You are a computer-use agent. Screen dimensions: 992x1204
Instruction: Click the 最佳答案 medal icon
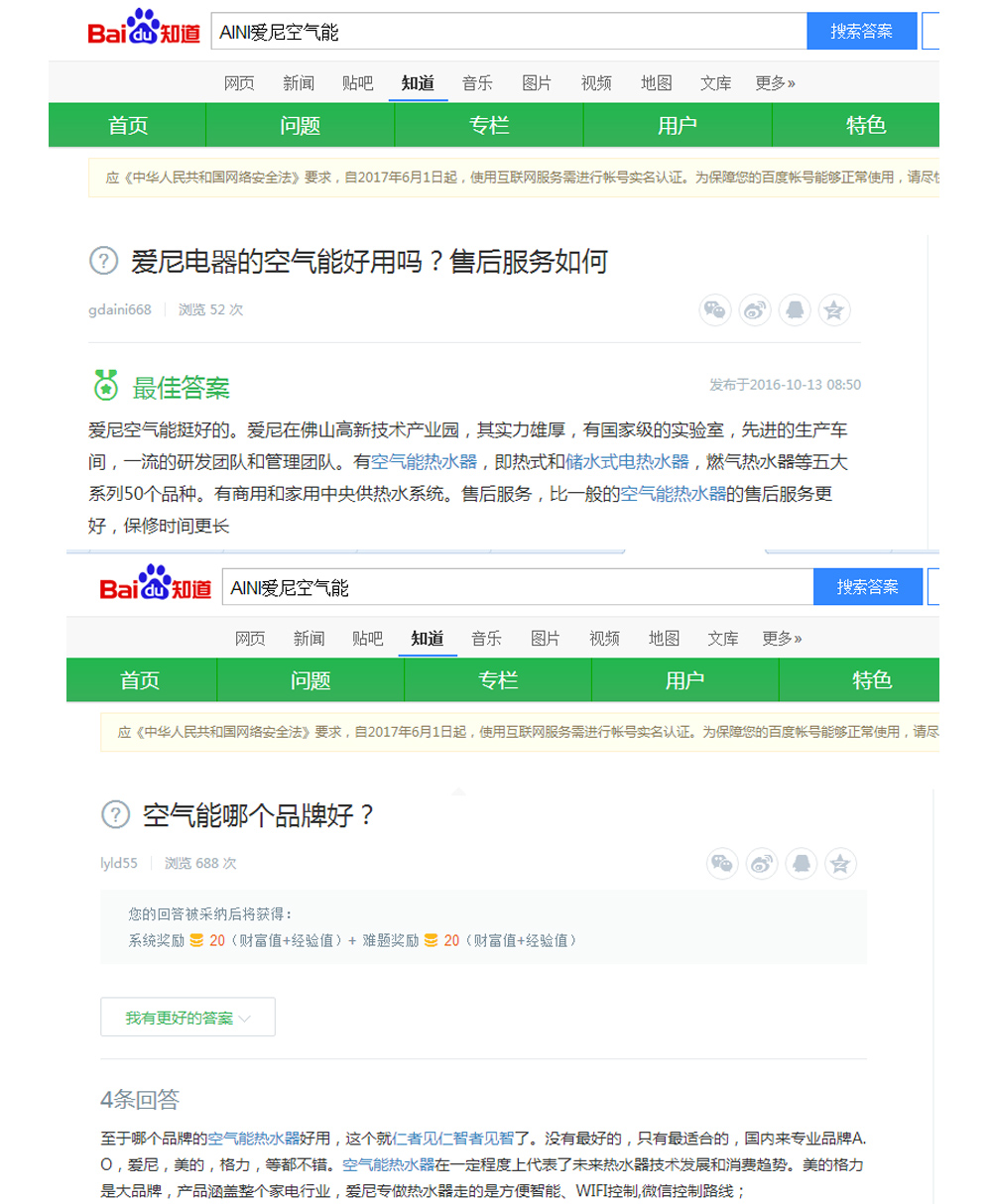[x=105, y=384]
